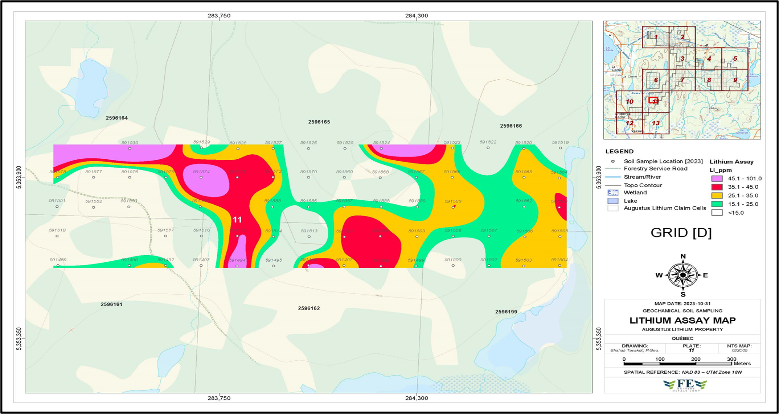780x414 pixels.
Task: Click claim number '2596162' on the map
Action: (308, 309)
